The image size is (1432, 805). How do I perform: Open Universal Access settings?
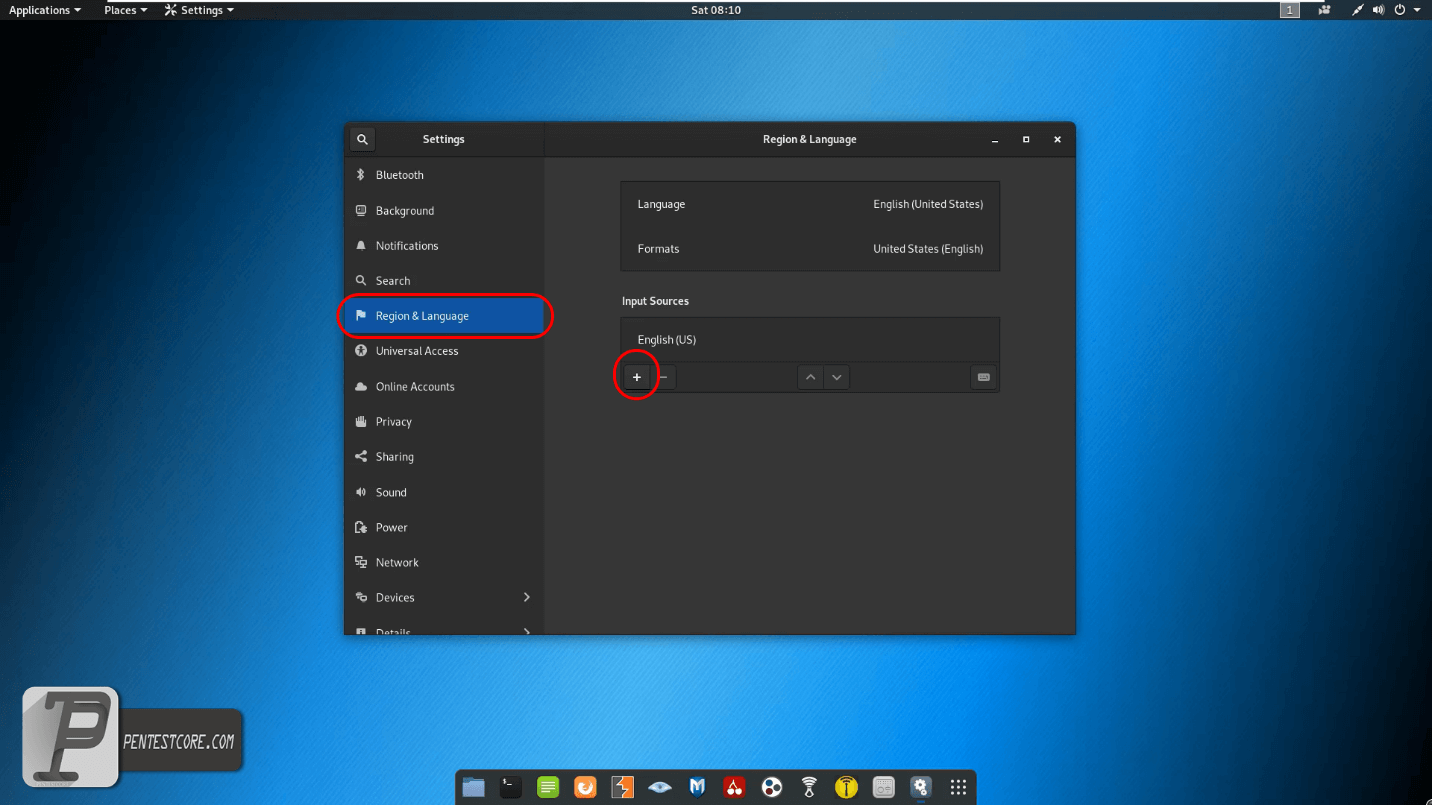pos(444,351)
